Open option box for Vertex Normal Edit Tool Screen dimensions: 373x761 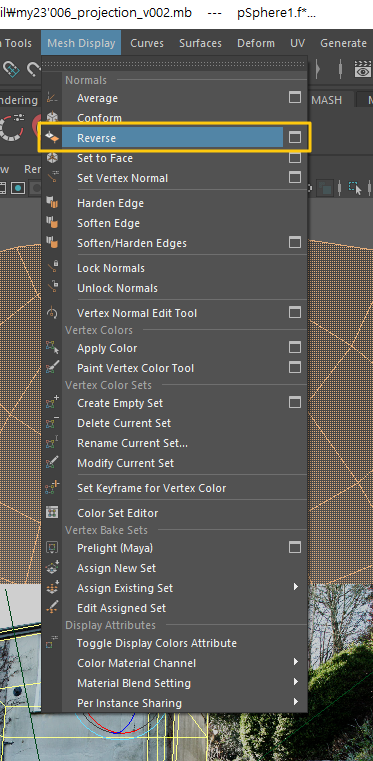[295, 313]
